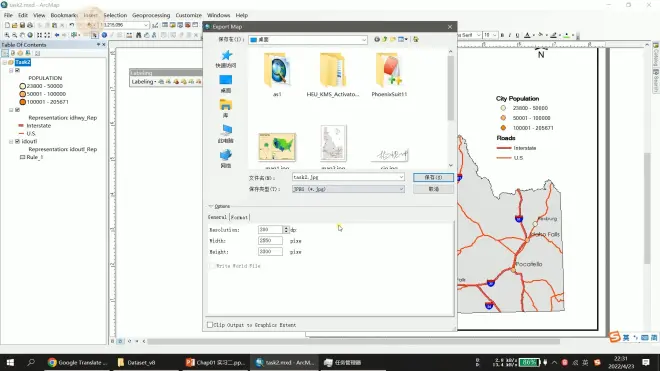The width and height of the screenshot is (660, 371).
Task: Click the Save button in Export Map
Action: click(x=433, y=177)
